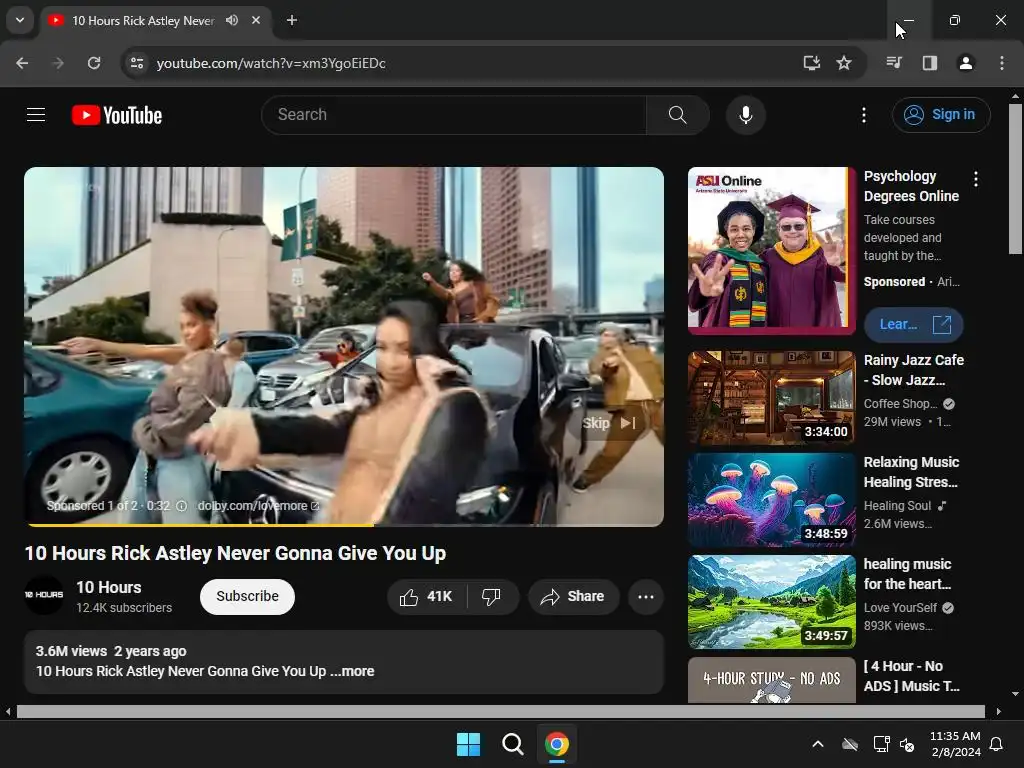Start voice search with microphone icon

click(745, 115)
